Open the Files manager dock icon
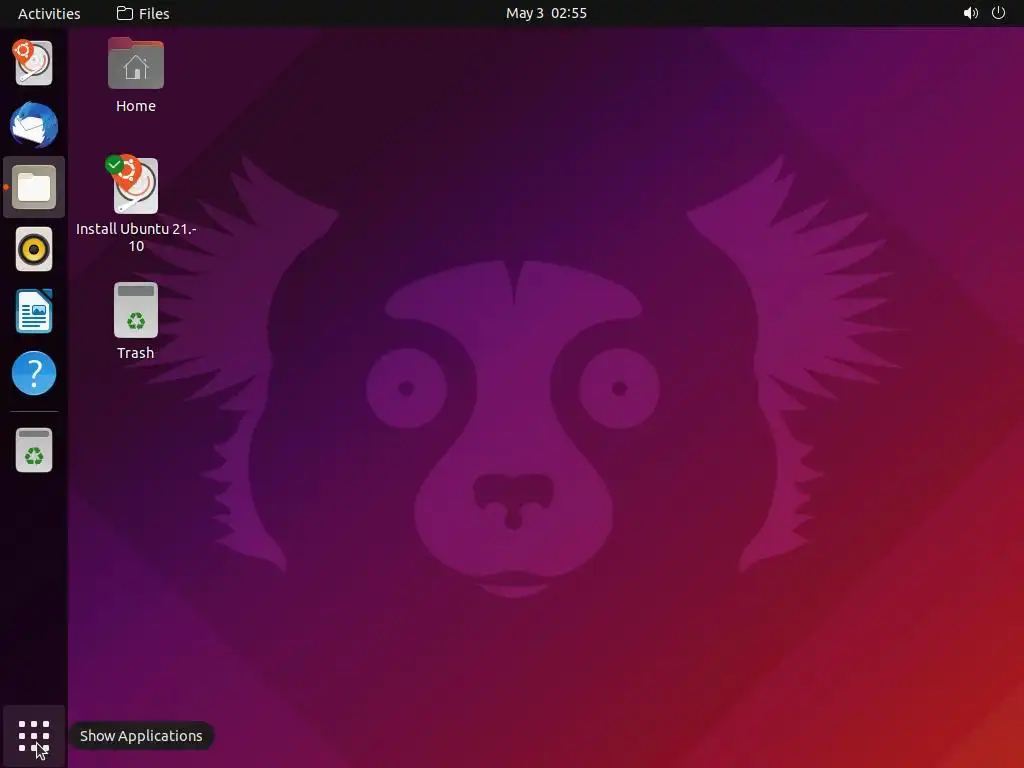This screenshot has height=768, width=1024. 34,187
